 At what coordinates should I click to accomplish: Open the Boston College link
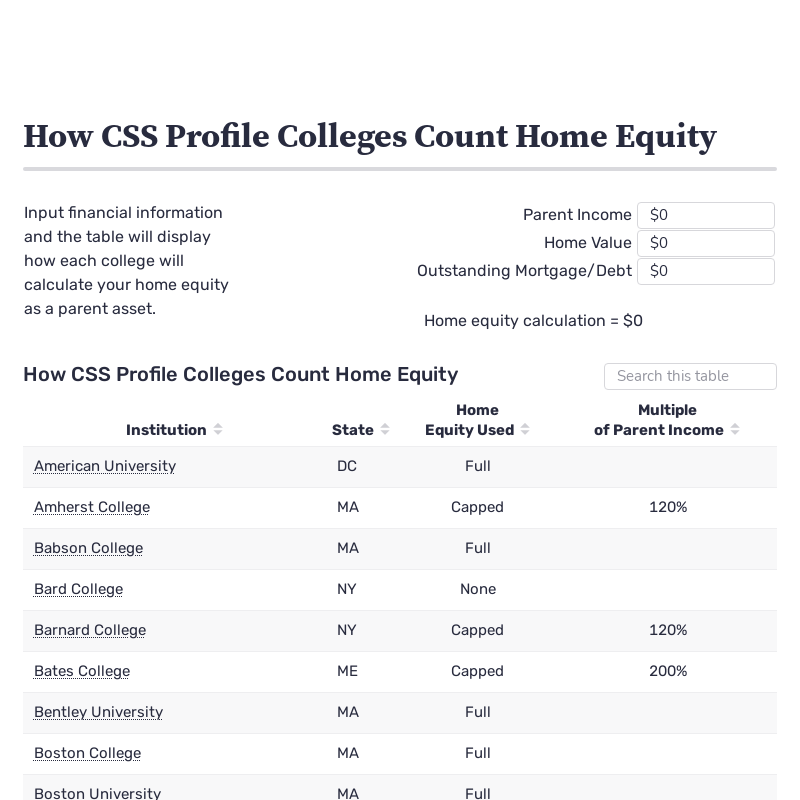[x=87, y=753]
